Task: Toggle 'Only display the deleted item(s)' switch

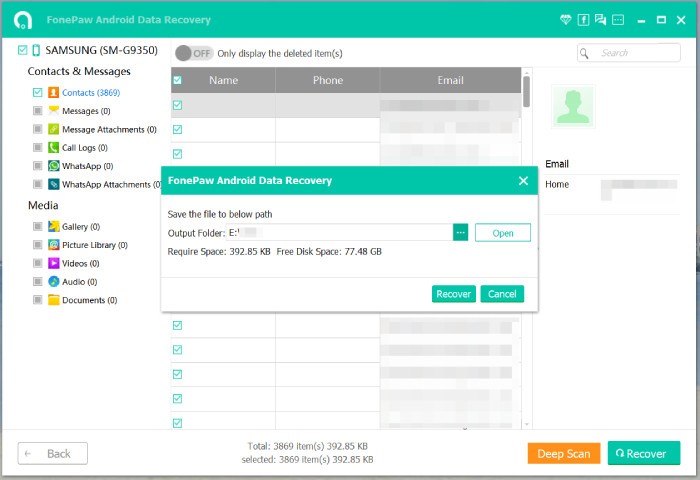Action: [194, 53]
